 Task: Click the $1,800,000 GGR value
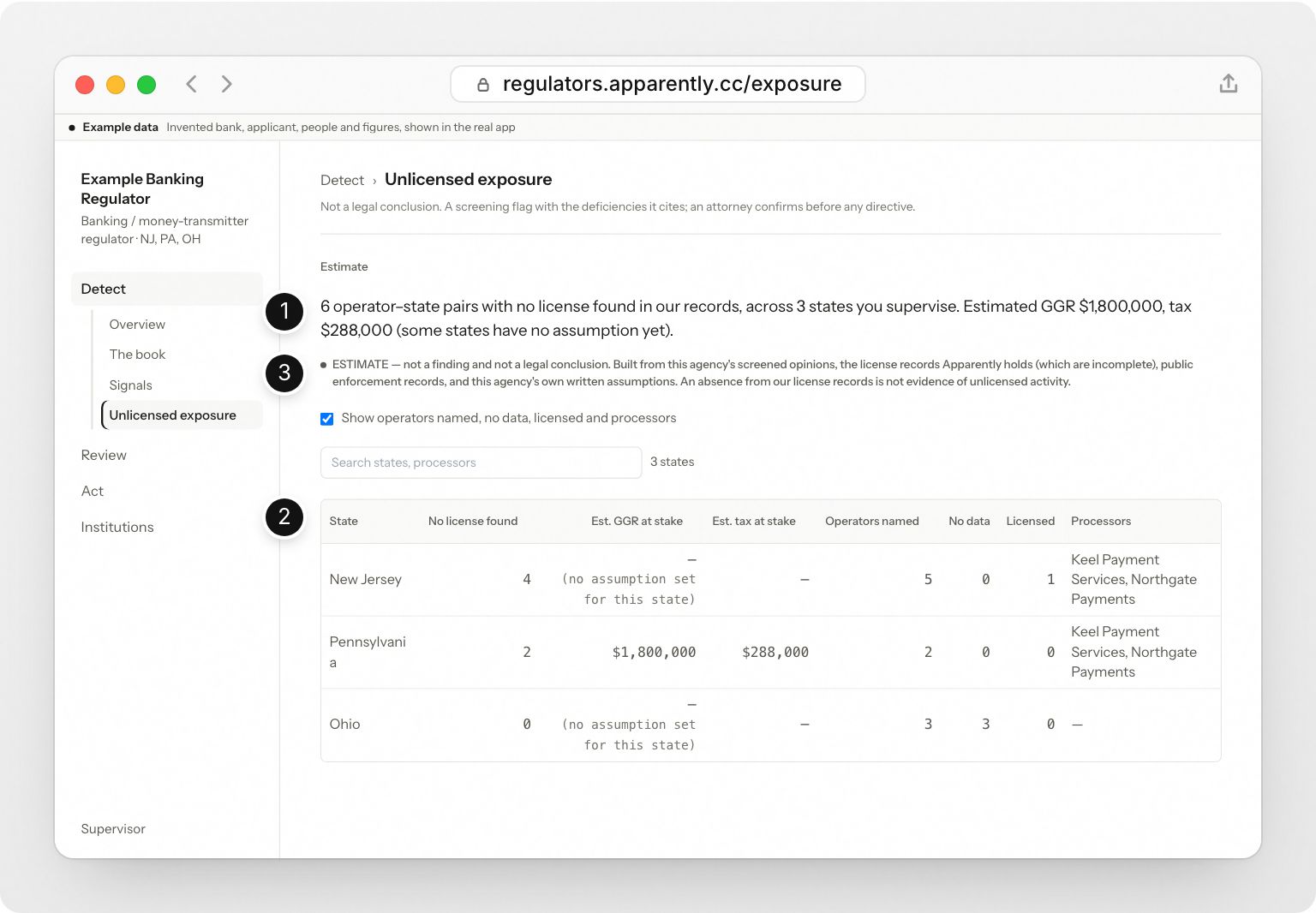pos(654,653)
